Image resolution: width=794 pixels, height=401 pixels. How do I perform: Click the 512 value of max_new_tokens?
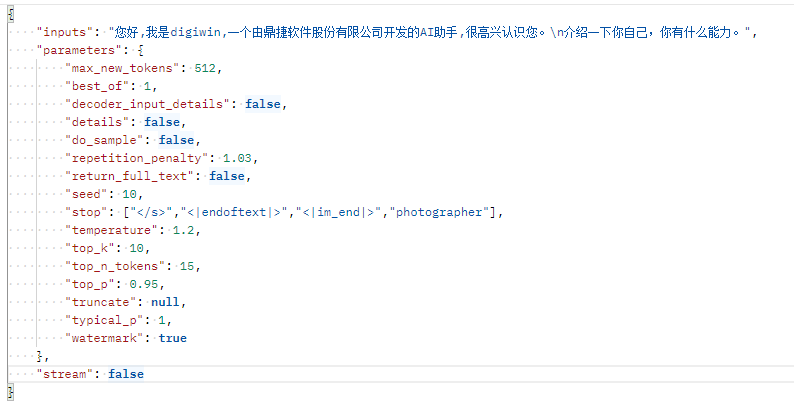205,68
